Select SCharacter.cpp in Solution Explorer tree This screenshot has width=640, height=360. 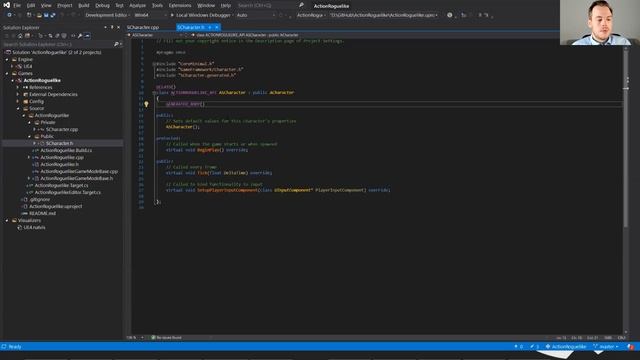(62, 129)
